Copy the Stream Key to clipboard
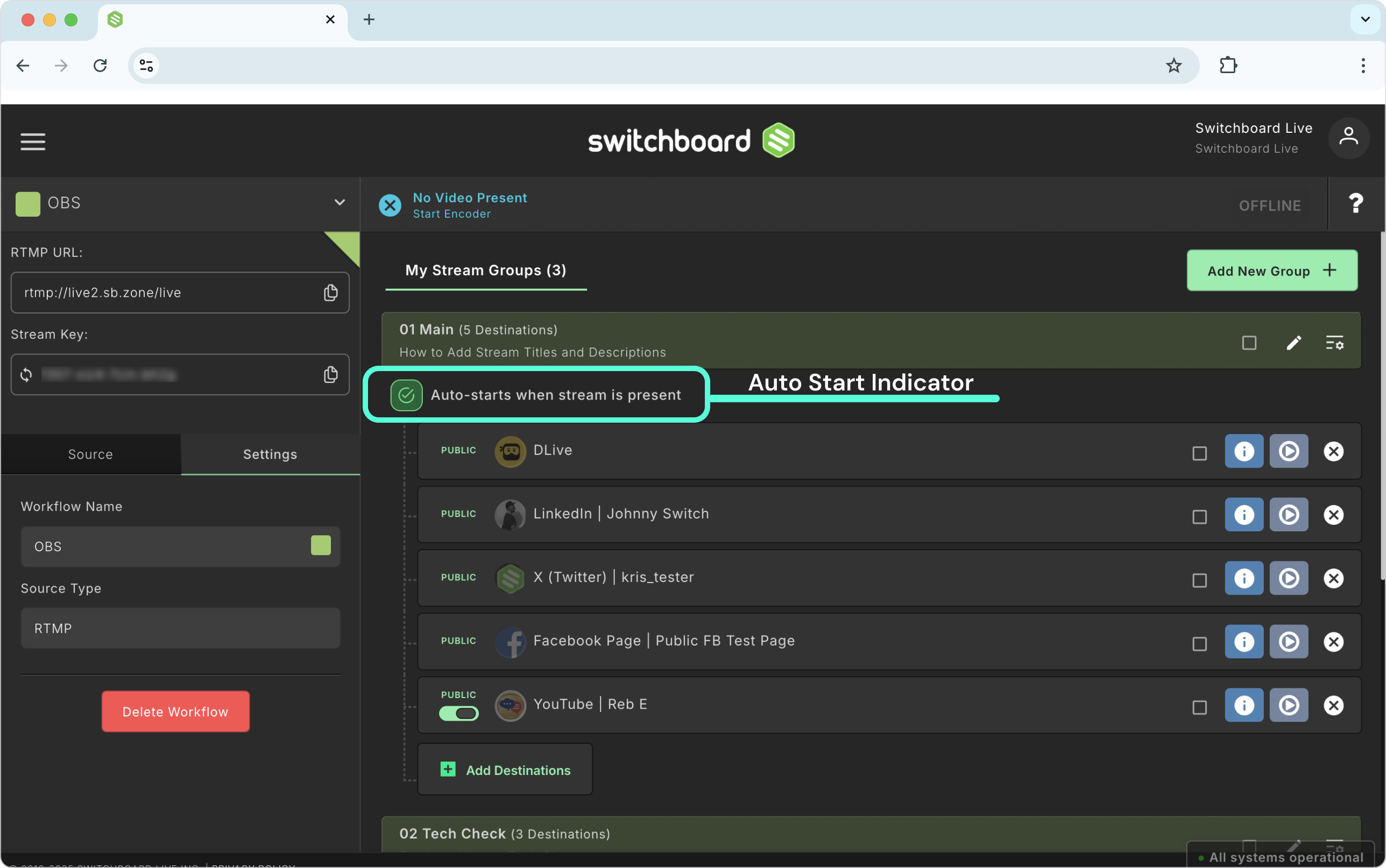1386x868 pixels. [x=330, y=375]
